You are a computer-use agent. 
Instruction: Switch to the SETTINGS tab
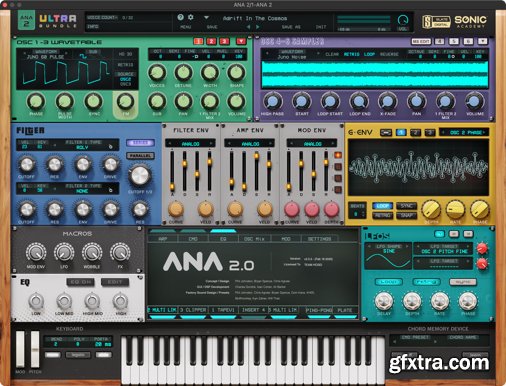pyautogui.click(x=319, y=239)
